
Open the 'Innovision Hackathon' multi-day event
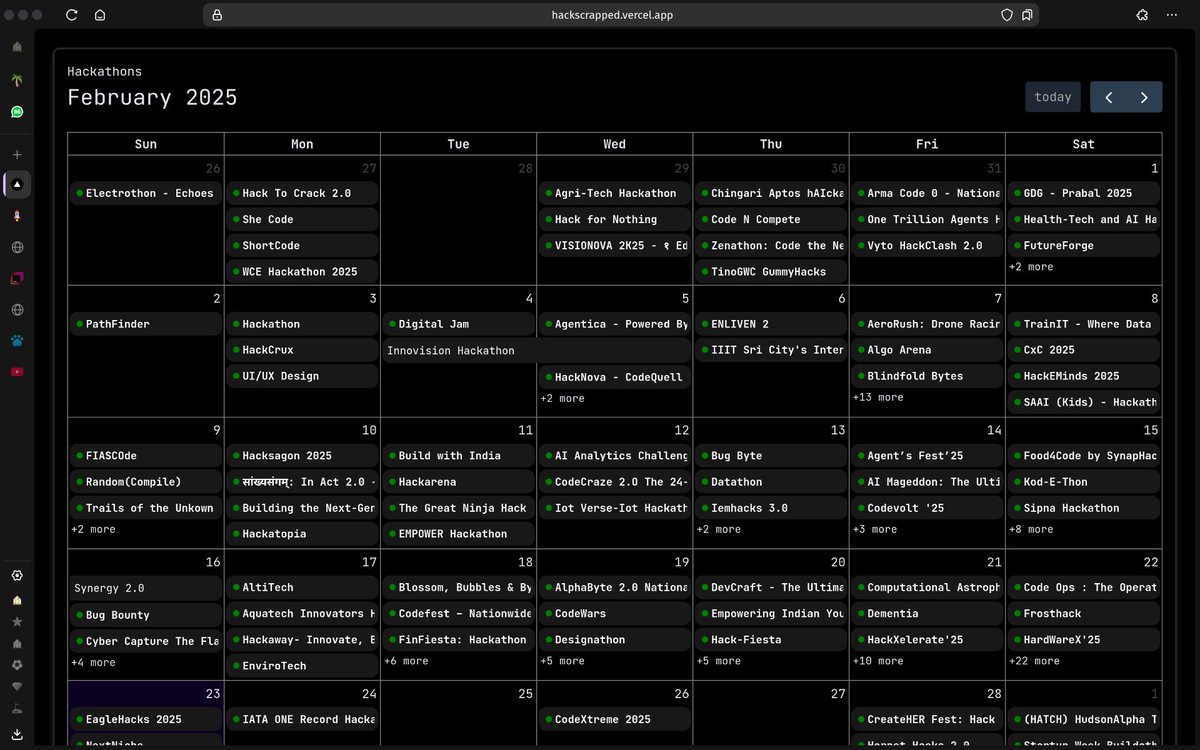click(x=536, y=350)
